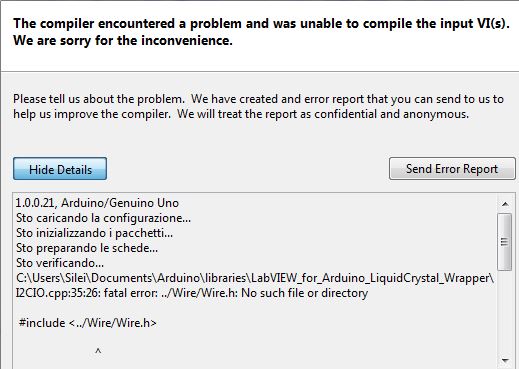519x369 pixels.
Task: Click the 'Please tell us about the problem' text
Action: coord(99,99)
